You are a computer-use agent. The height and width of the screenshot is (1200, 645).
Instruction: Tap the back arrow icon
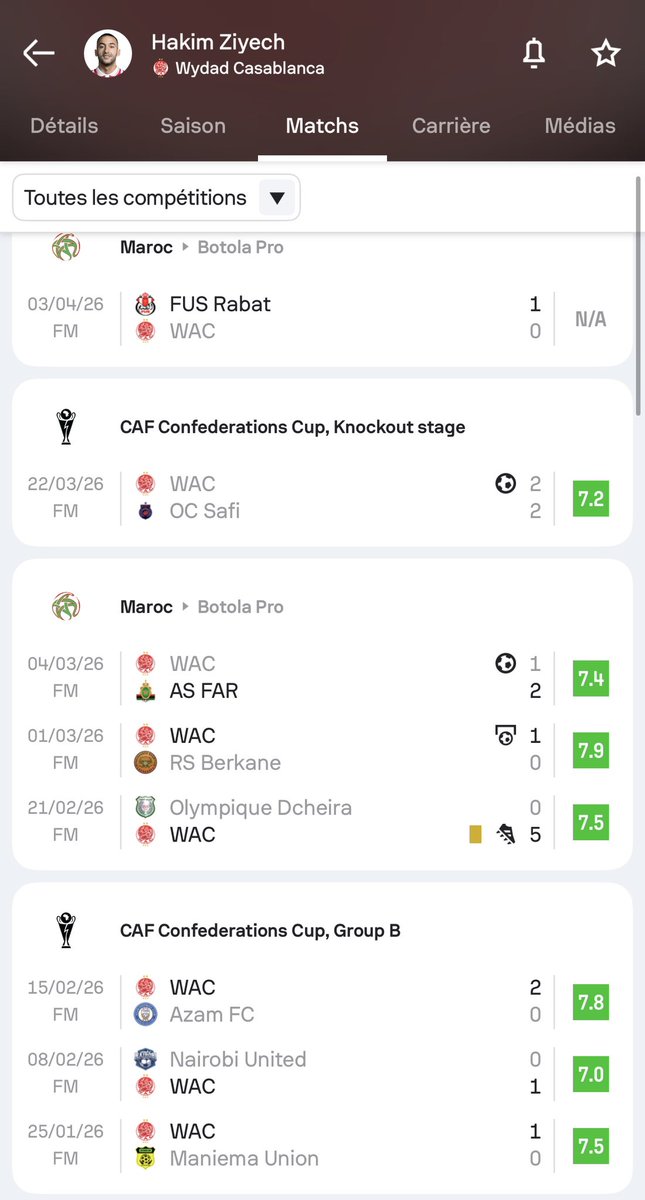pos(38,53)
